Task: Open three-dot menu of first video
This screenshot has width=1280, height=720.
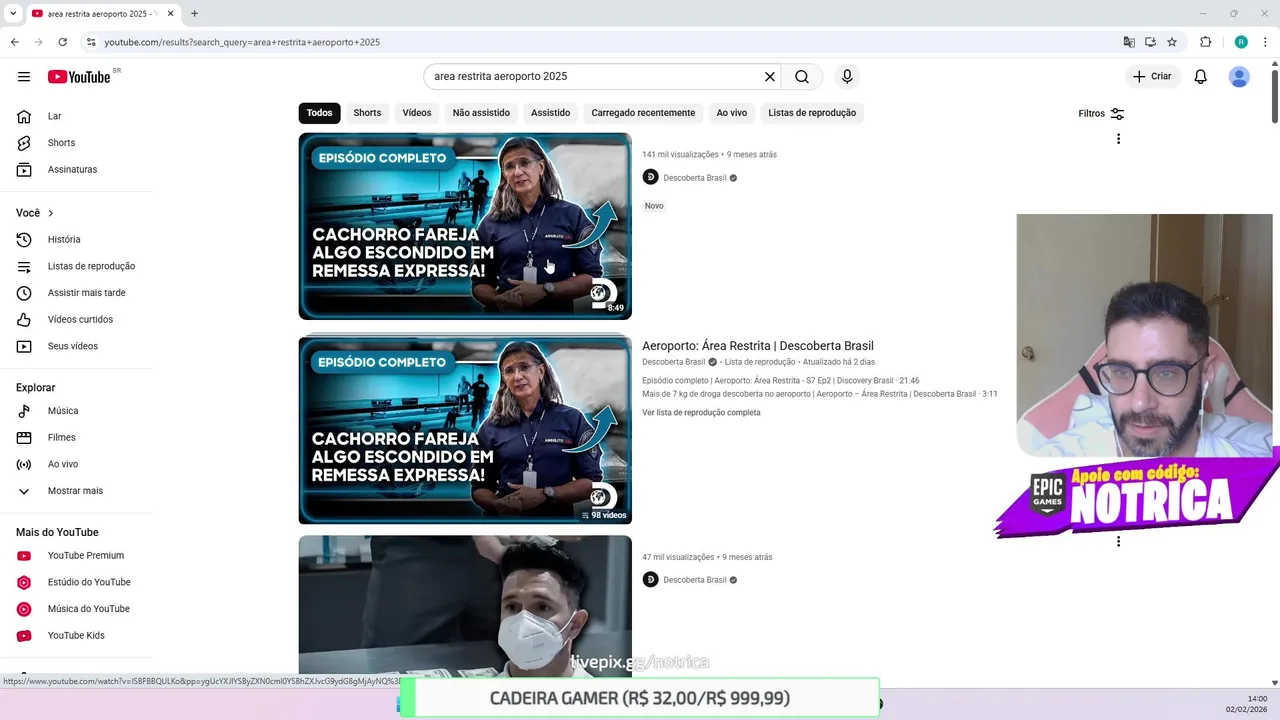Action: (x=1118, y=139)
